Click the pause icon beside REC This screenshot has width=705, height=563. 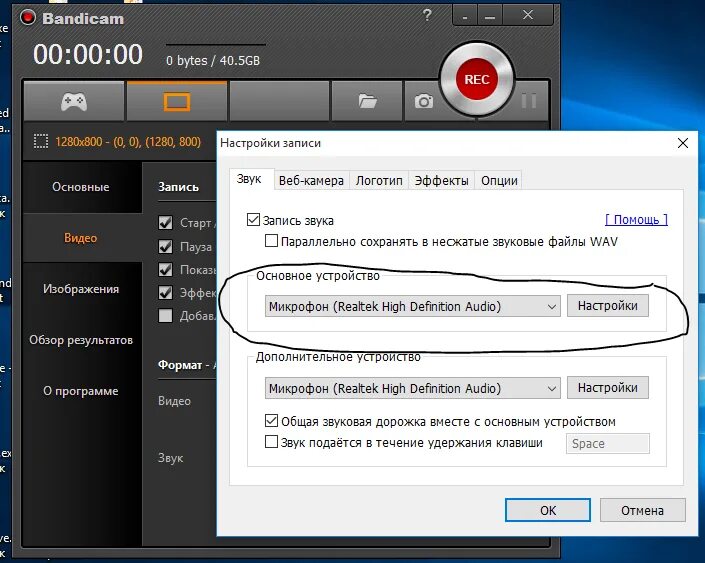point(529,101)
